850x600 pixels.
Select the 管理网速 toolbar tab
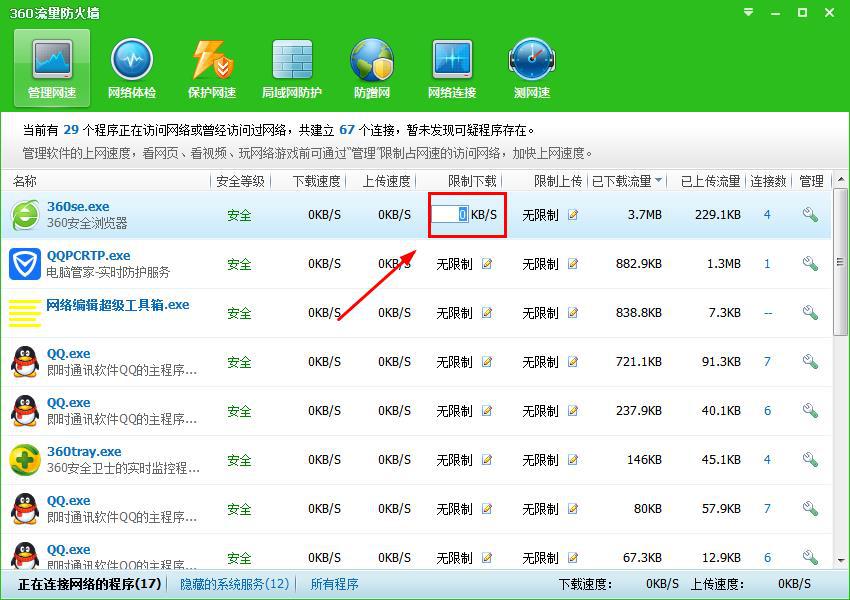point(52,68)
